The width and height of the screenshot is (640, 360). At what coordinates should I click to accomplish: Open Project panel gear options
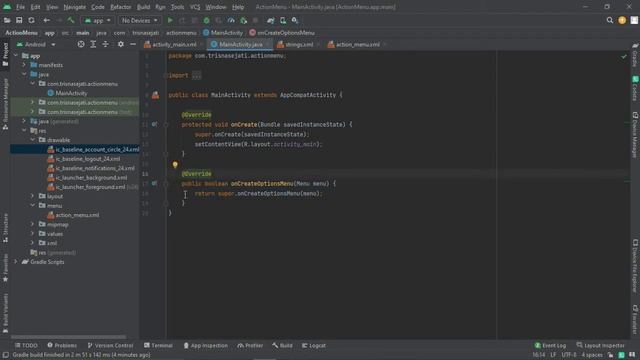coord(121,44)
